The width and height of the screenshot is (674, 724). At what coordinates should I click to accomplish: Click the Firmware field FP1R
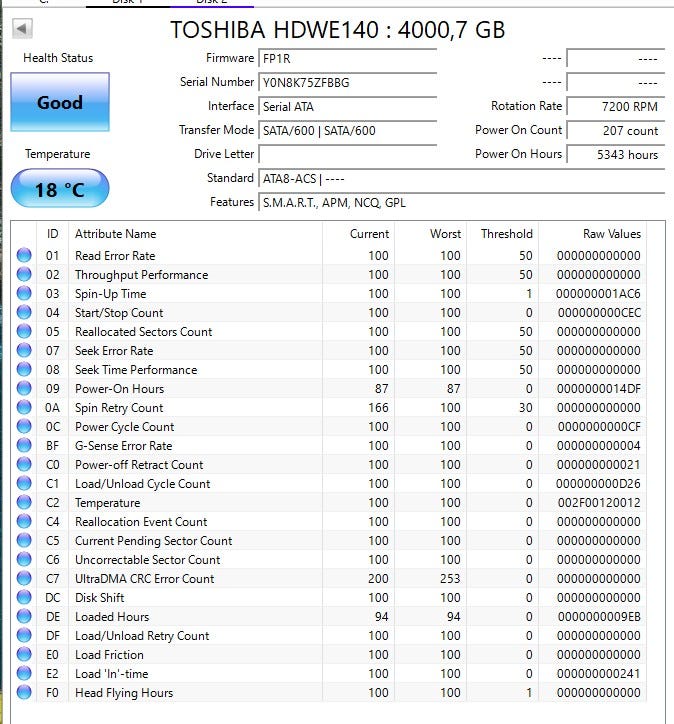tap(348, 59)
